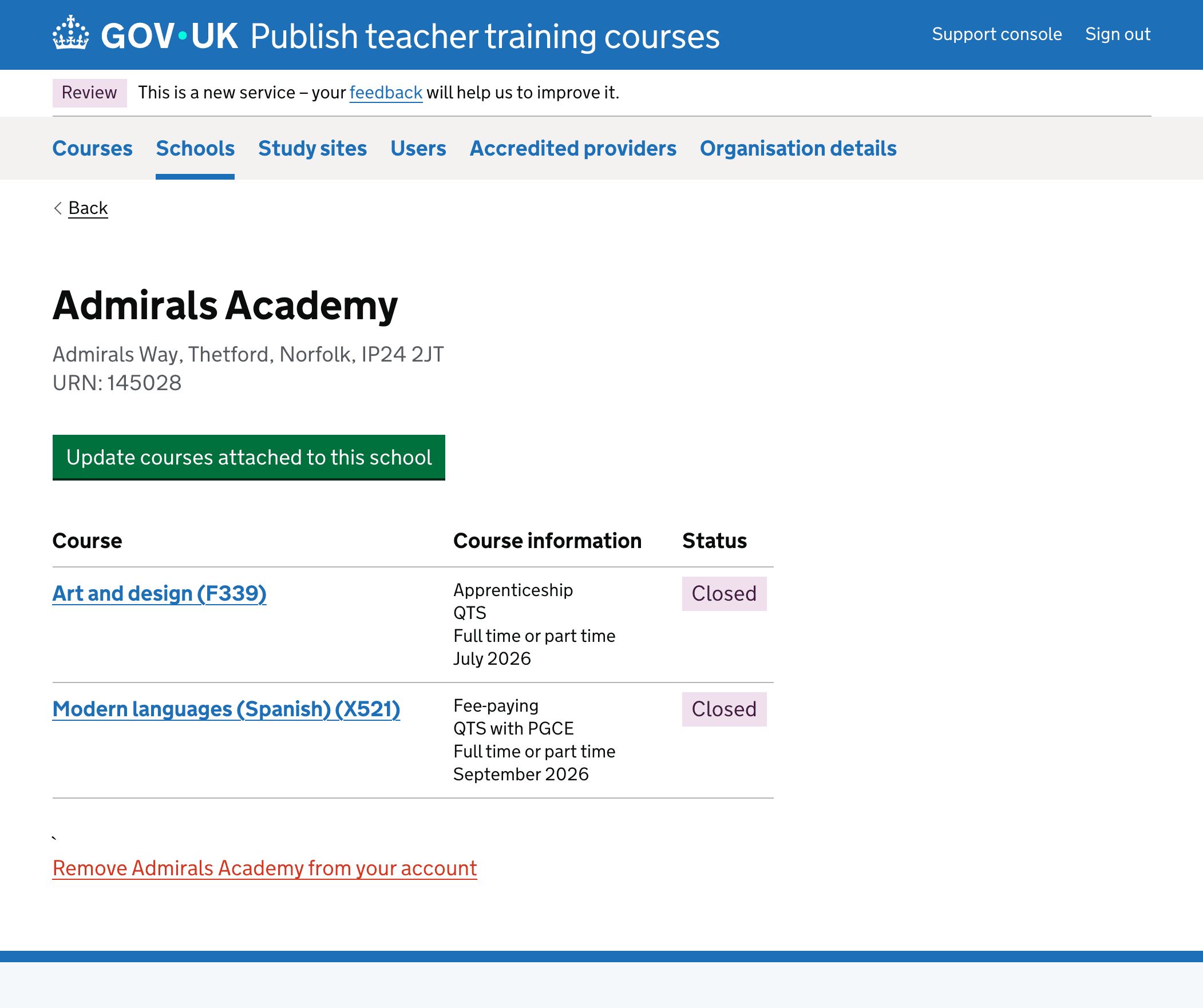Viewport: 1203px width, 1008px height.
Task: Open Art and design (F339) course
Action: point(159,593)
